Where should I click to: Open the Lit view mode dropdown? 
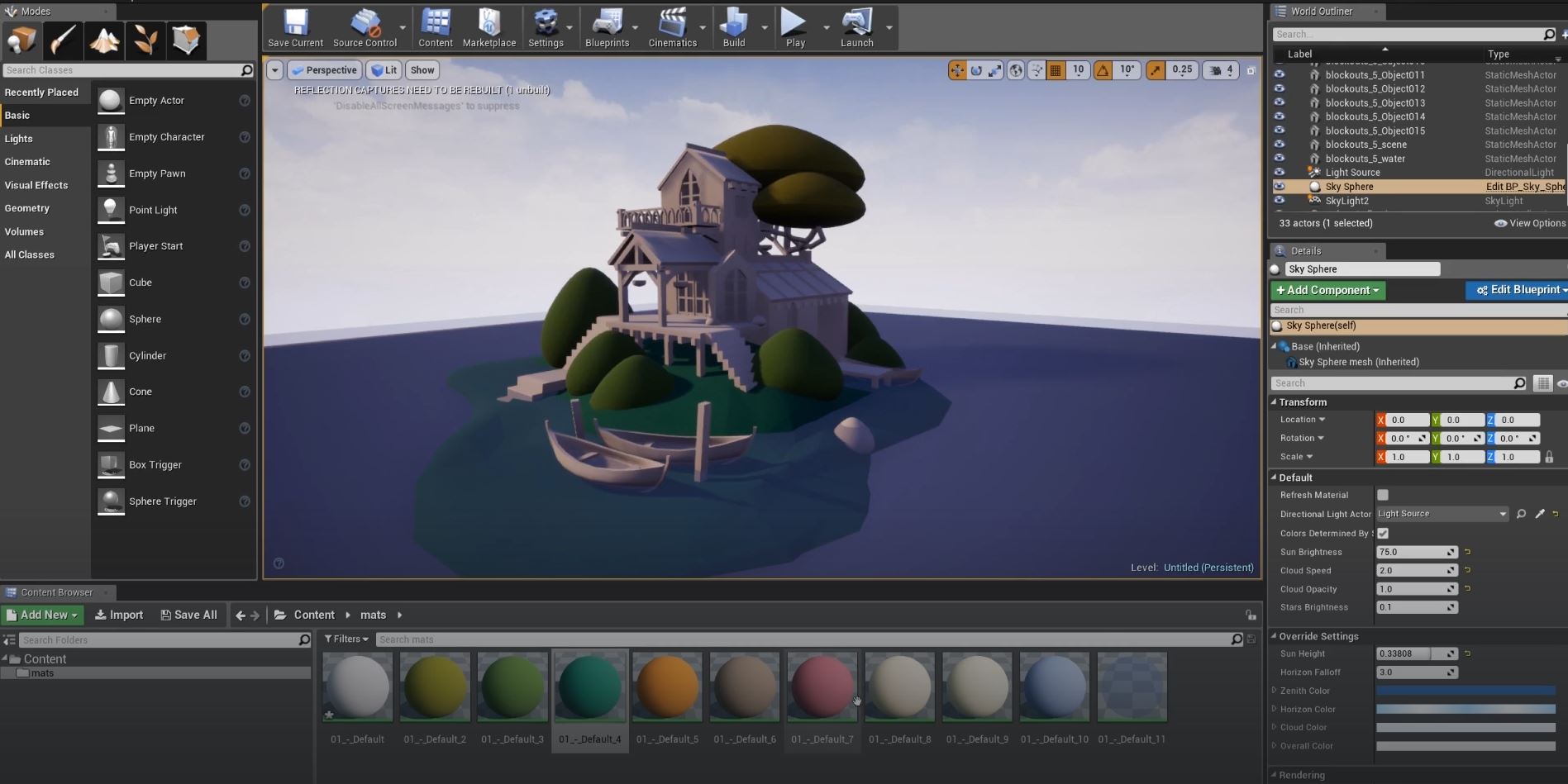point(384,70)
